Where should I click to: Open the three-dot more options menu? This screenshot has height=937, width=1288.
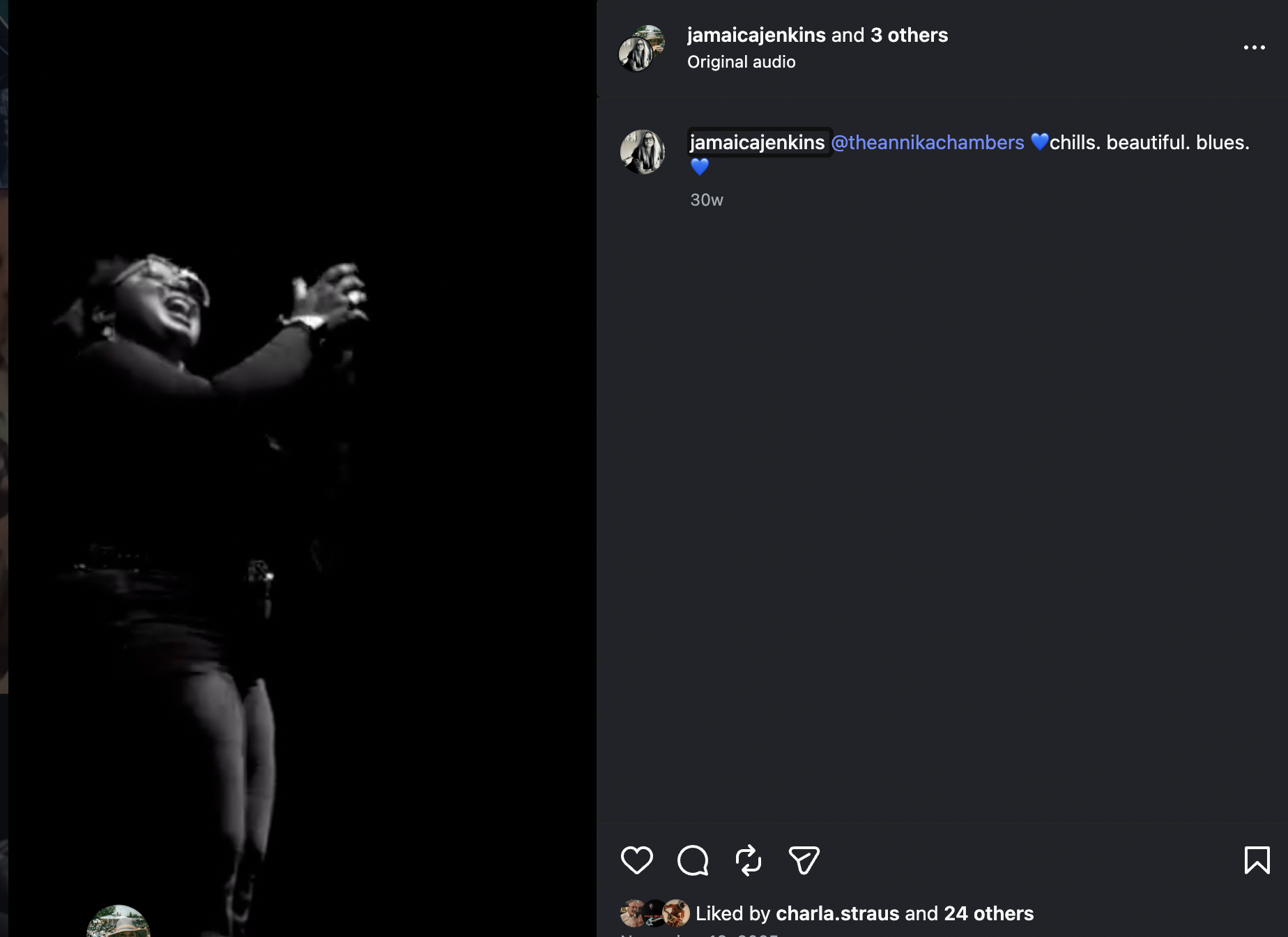1254,47
